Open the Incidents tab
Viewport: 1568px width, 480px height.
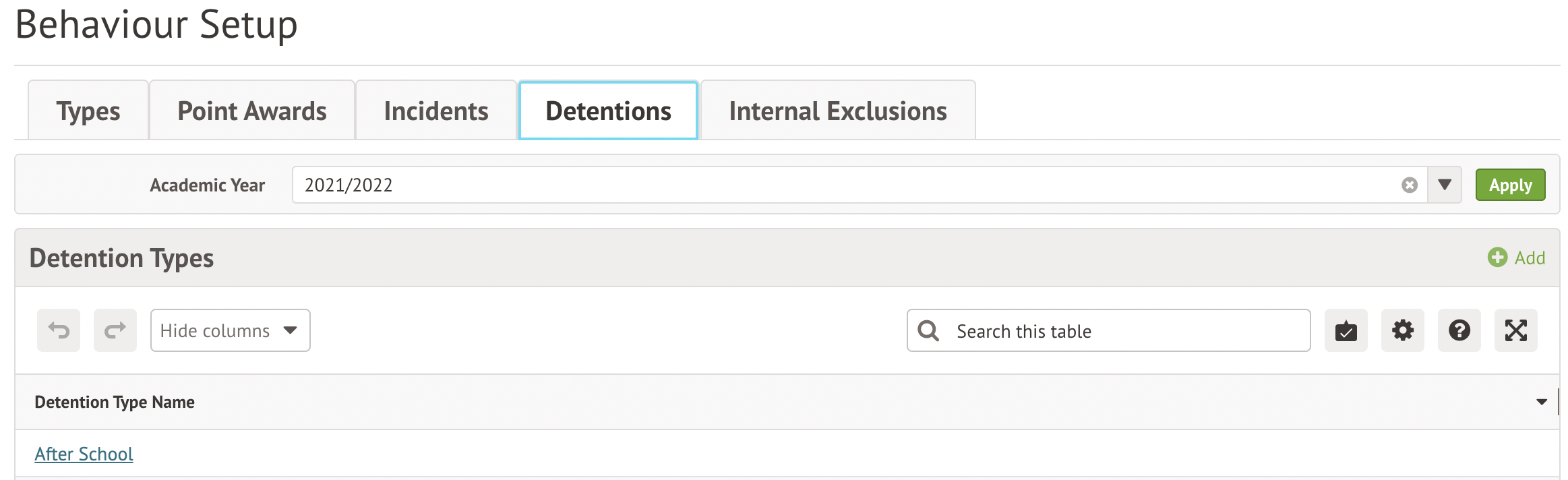point(436,111)
